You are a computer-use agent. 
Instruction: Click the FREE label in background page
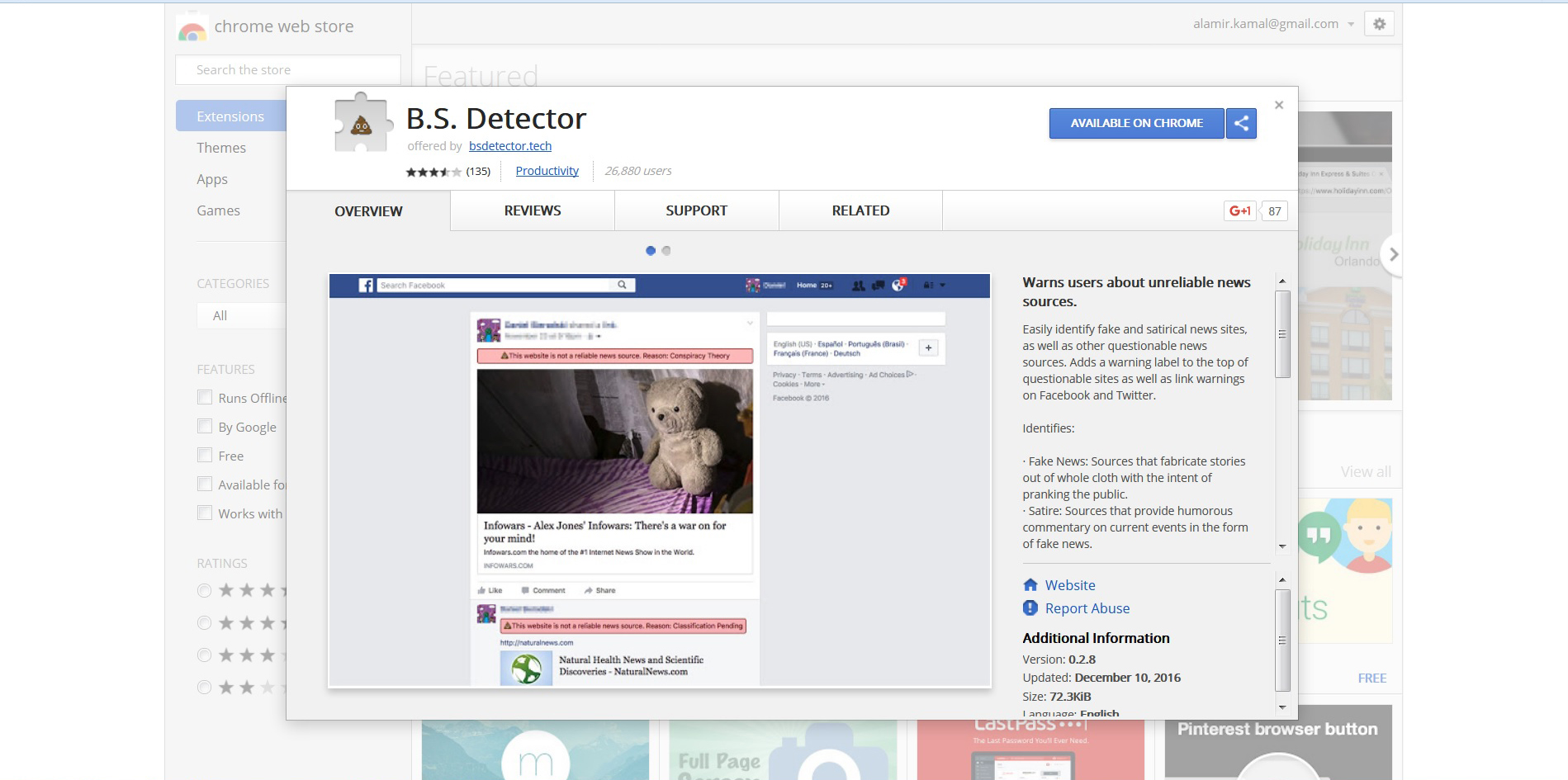click(x=1372, y=678)
